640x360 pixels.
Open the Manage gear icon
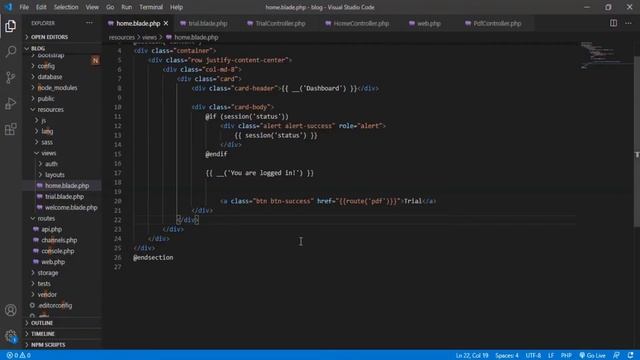11,336
